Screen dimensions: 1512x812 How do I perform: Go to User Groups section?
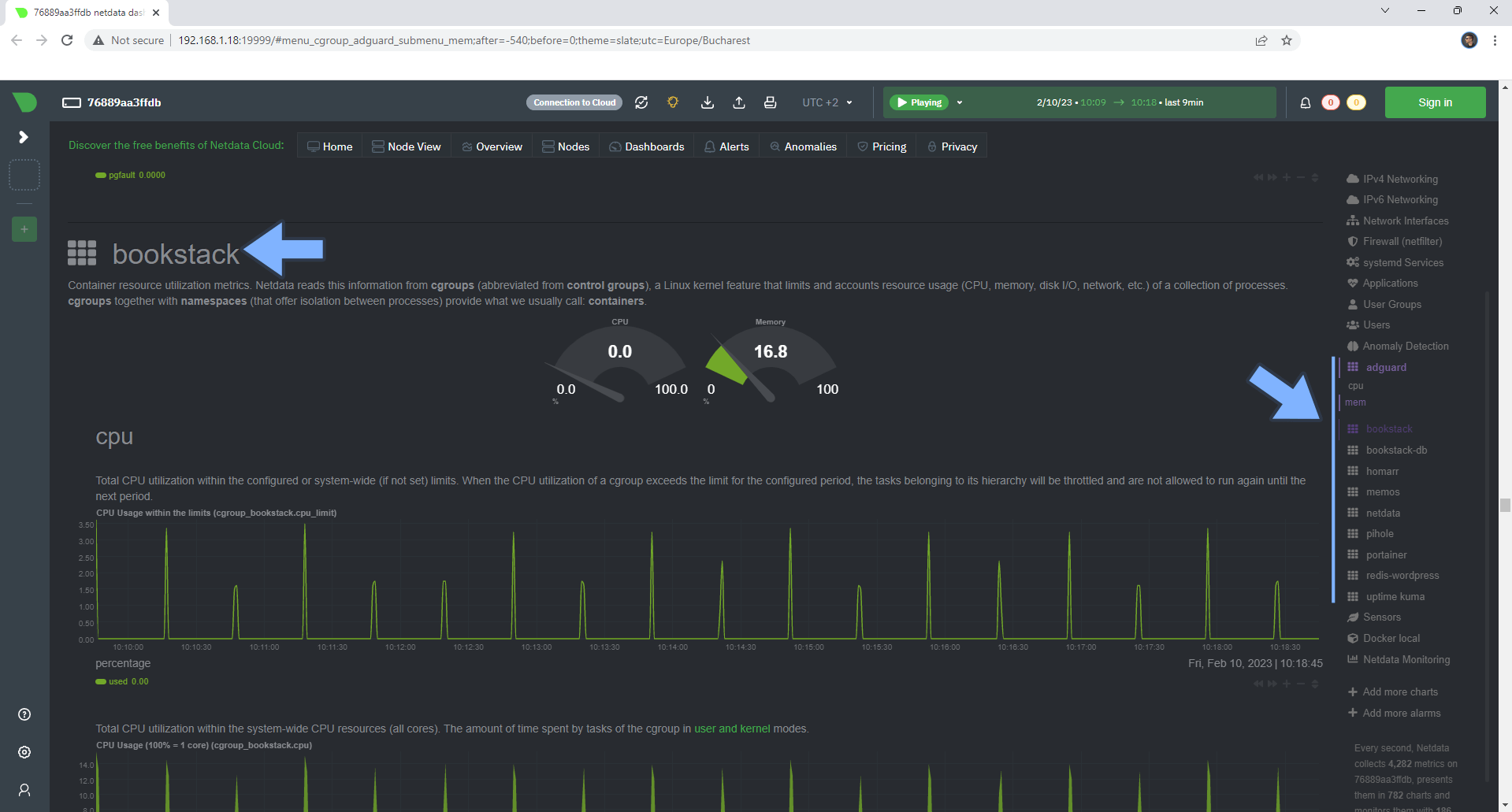(1384, 304)
